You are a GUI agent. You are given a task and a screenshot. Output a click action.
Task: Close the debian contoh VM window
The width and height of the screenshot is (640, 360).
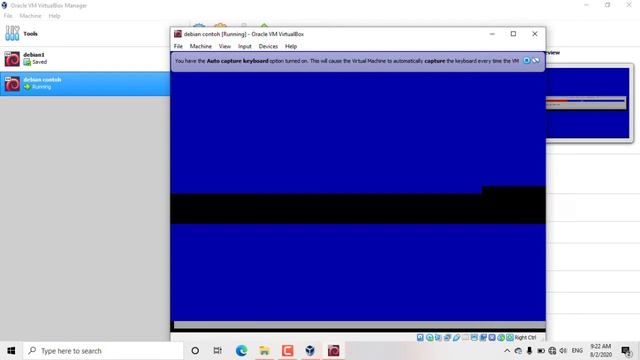pyautogui.click(x=535, y=34)
